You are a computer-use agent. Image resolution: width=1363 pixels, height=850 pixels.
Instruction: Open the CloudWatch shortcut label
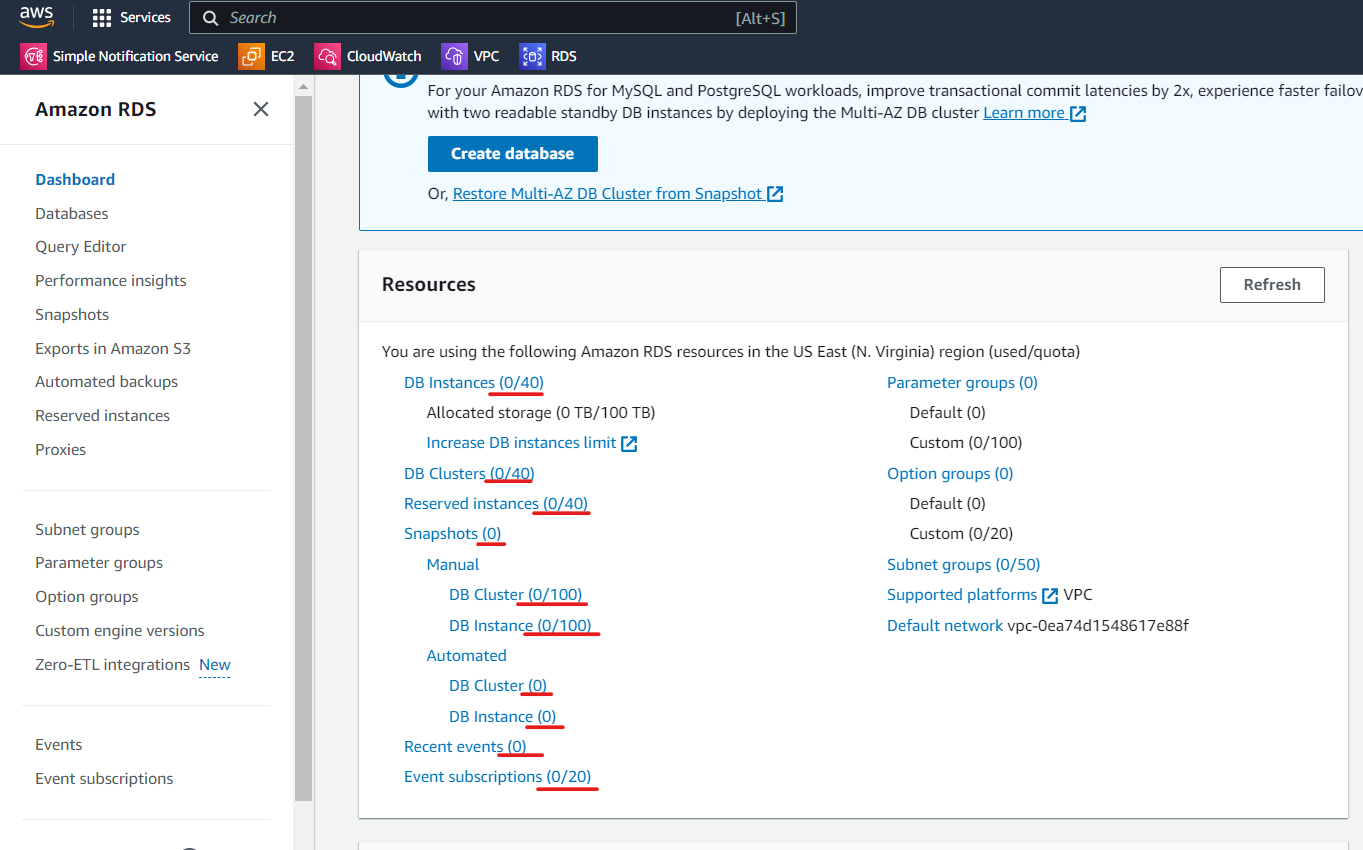click(384, 56)
